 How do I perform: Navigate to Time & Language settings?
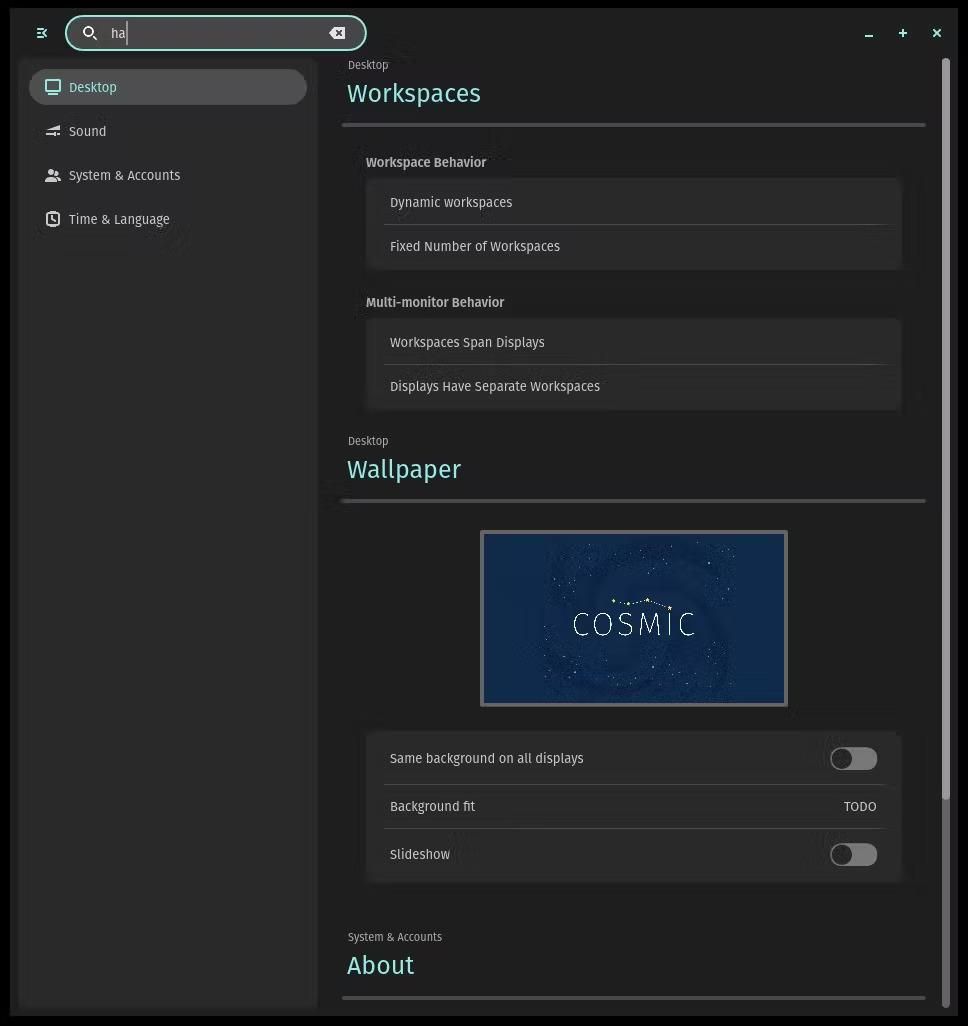tap(119, 219)
